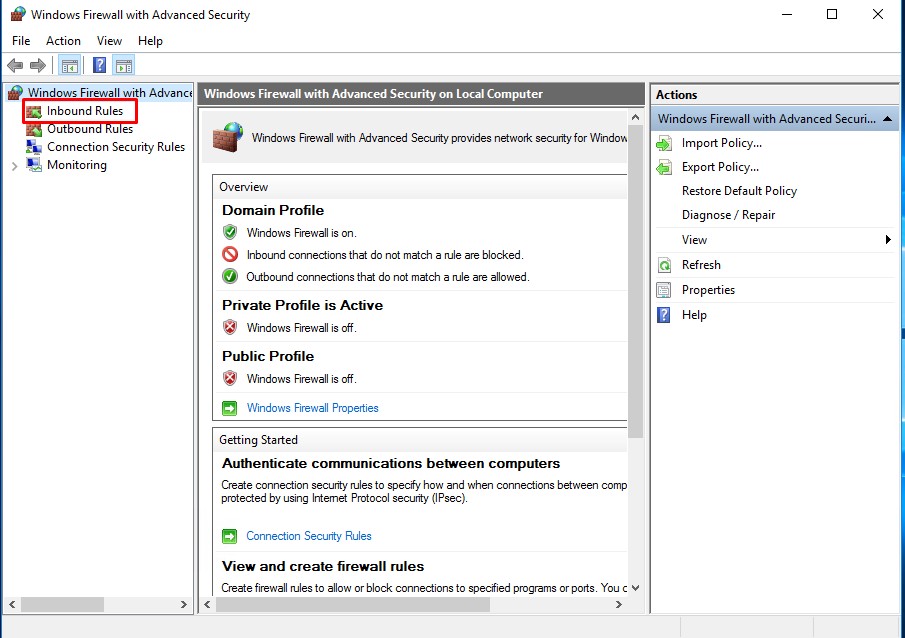Open the Connection Security Rules link
Viewport: 905px width, 638px height.
pos(309,536)
